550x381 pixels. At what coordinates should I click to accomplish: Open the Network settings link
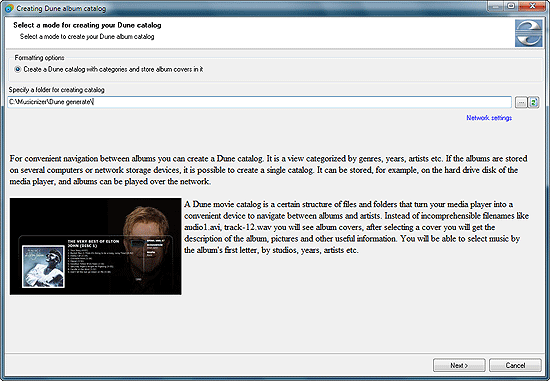489,118
